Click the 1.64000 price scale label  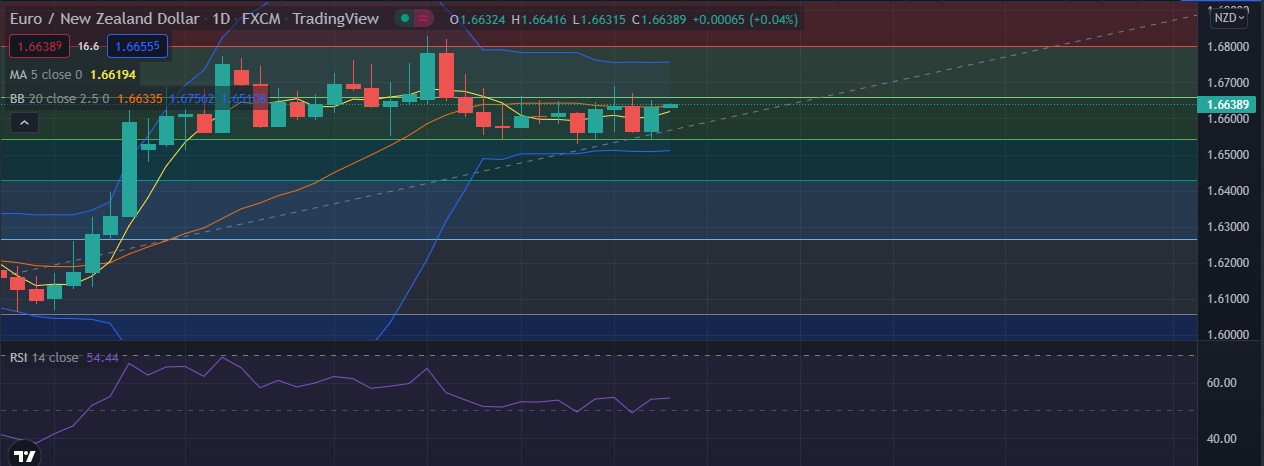point(1228,190)
